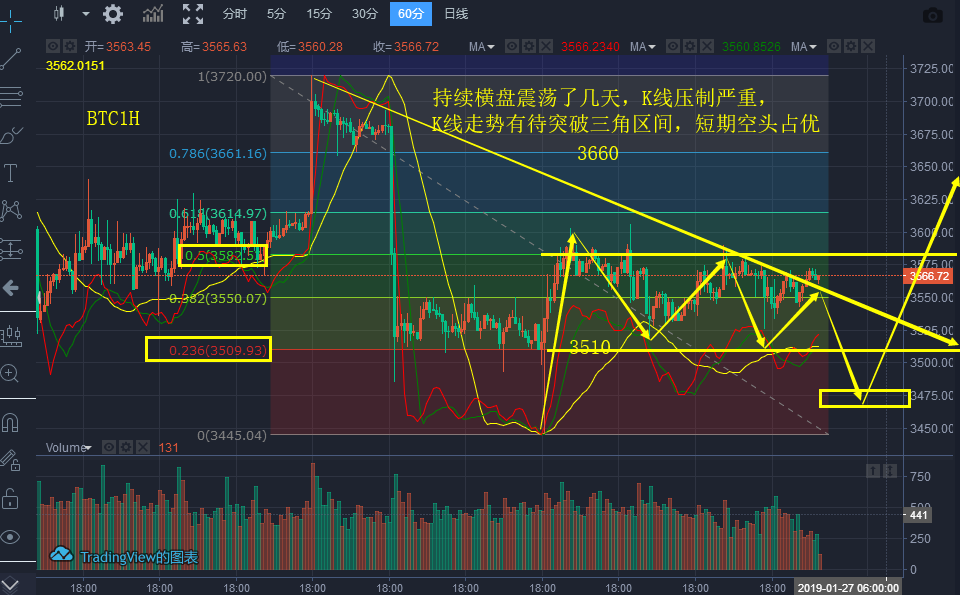This screenshot has height=595, width=960.
Task: Select the XABCD pattern tool
Action: point(11,211)
